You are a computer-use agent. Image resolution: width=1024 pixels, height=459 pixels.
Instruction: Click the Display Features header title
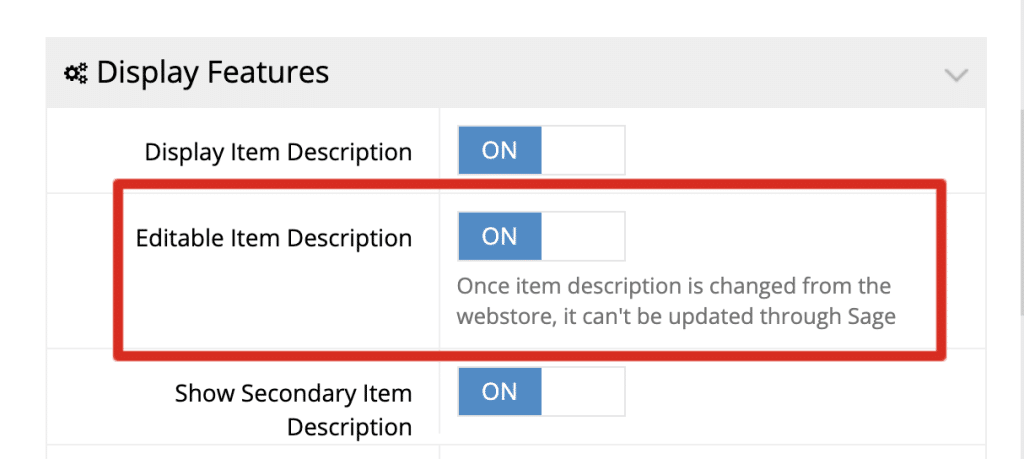[212, 72]
